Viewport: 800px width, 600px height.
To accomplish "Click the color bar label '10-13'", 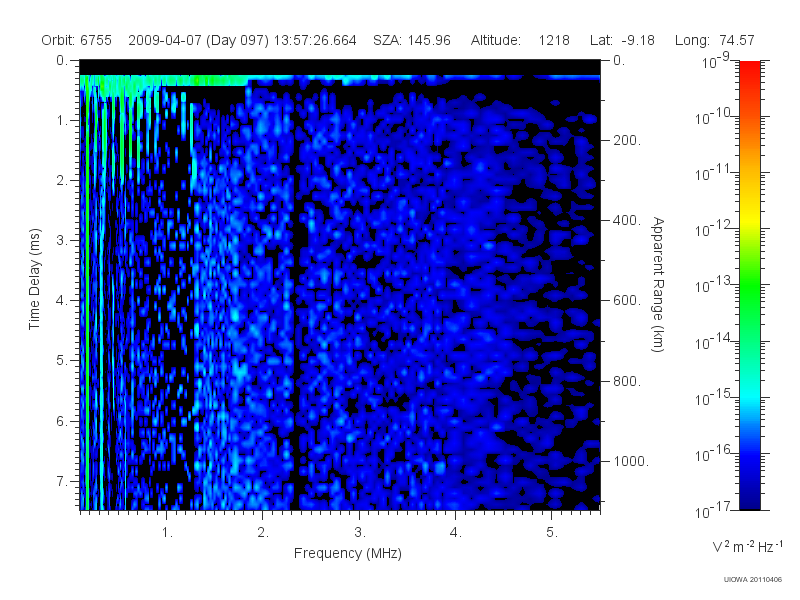I will click(x=713, y=285).
